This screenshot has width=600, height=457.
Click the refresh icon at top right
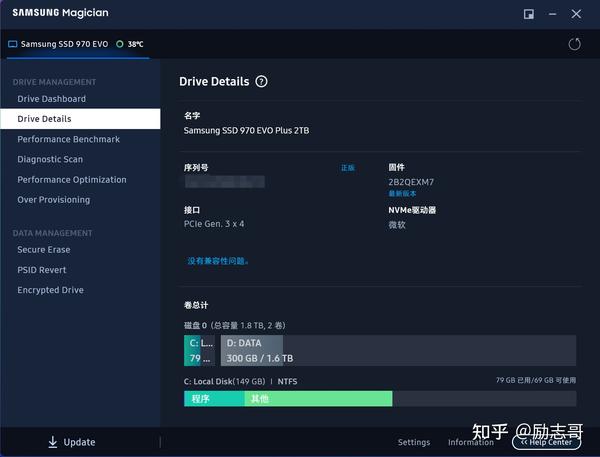tap(574, 44)
